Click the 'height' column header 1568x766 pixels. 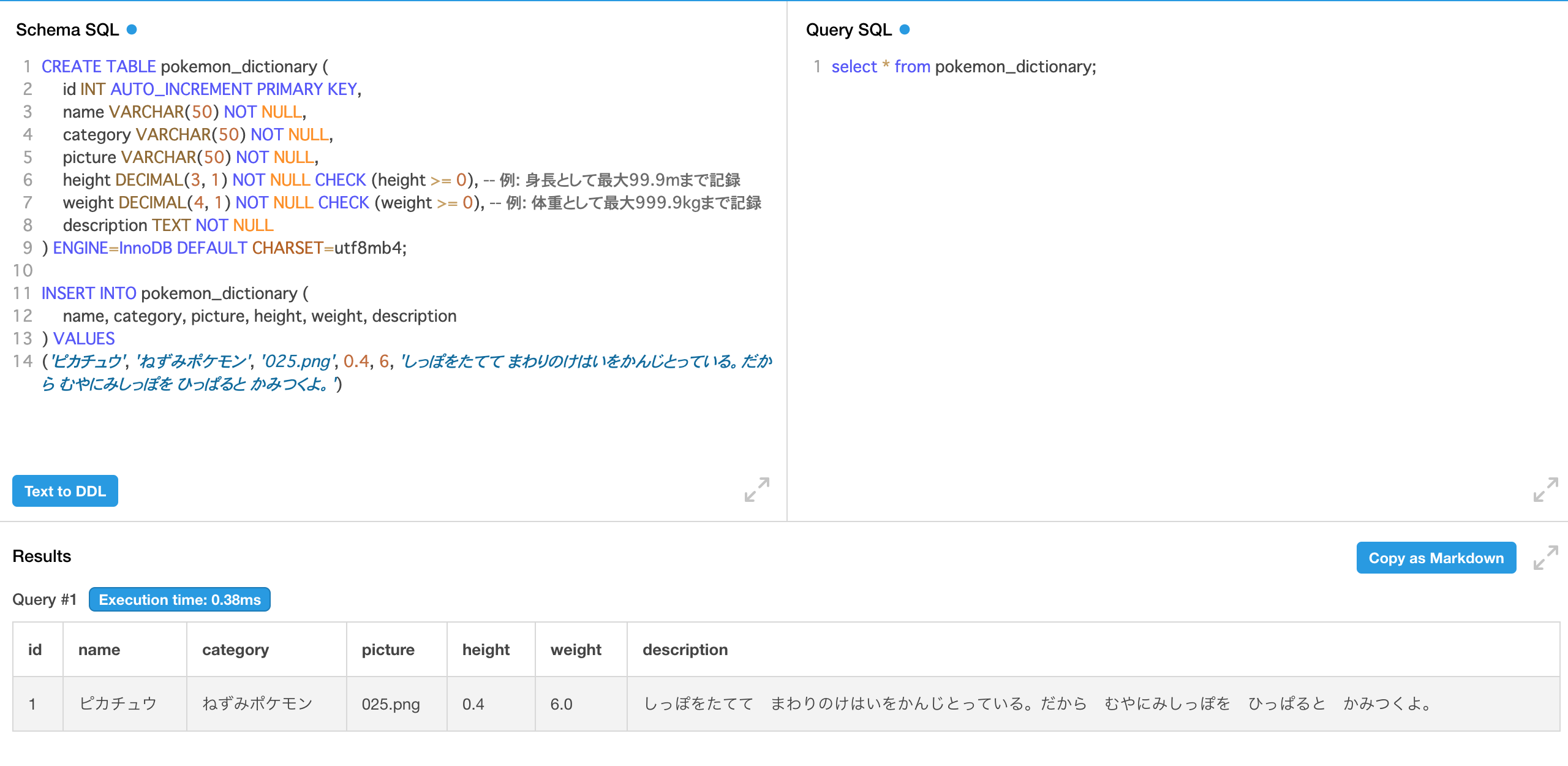pos(491,650)
